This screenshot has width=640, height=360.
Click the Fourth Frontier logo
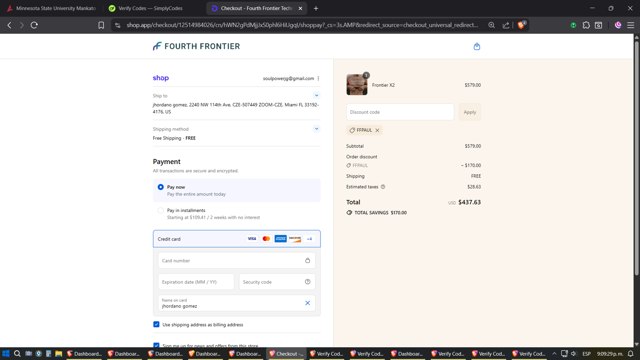tap(196, 46)
